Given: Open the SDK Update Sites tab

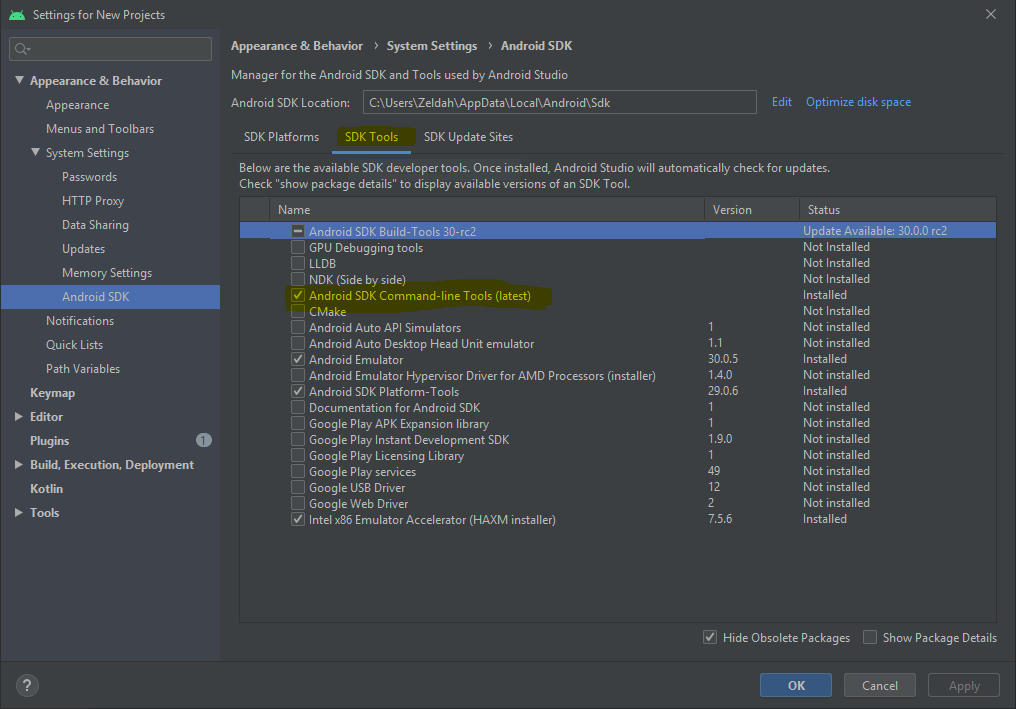Looking at the screenshot, I should [468, 137].
